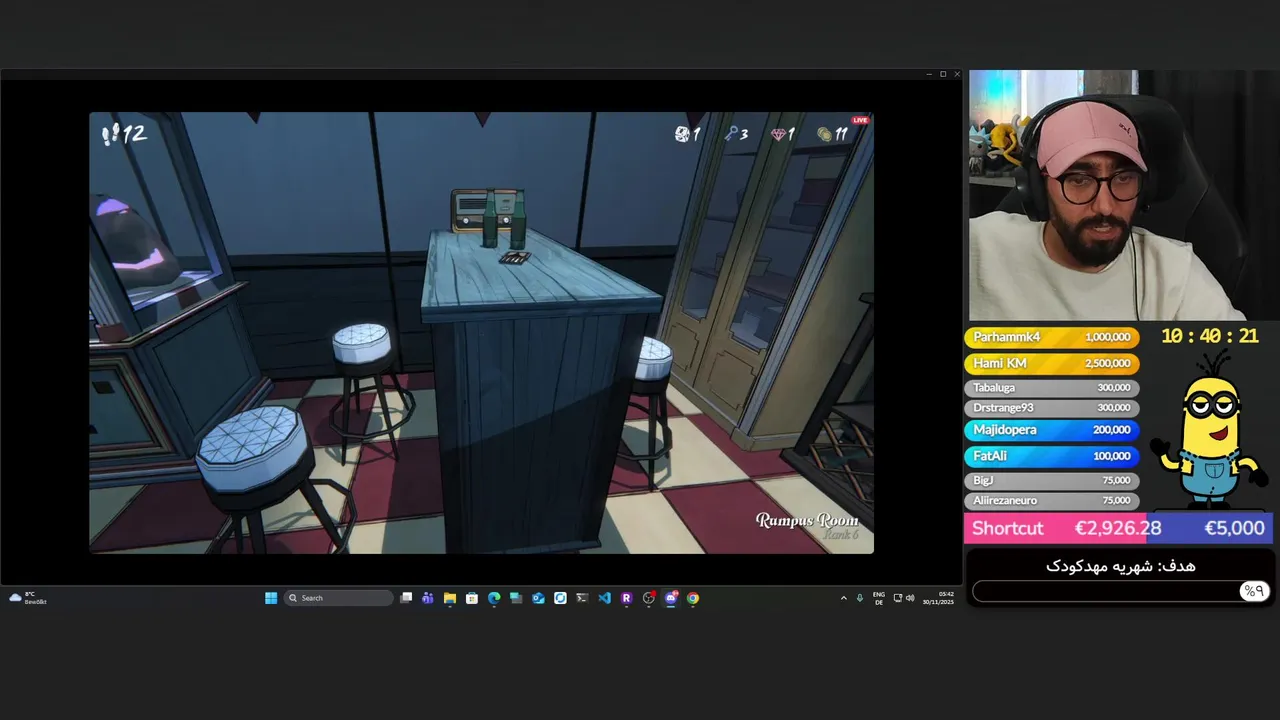
Task: Click the Majidopera donor row
Action: click(x=1051, y=430)
